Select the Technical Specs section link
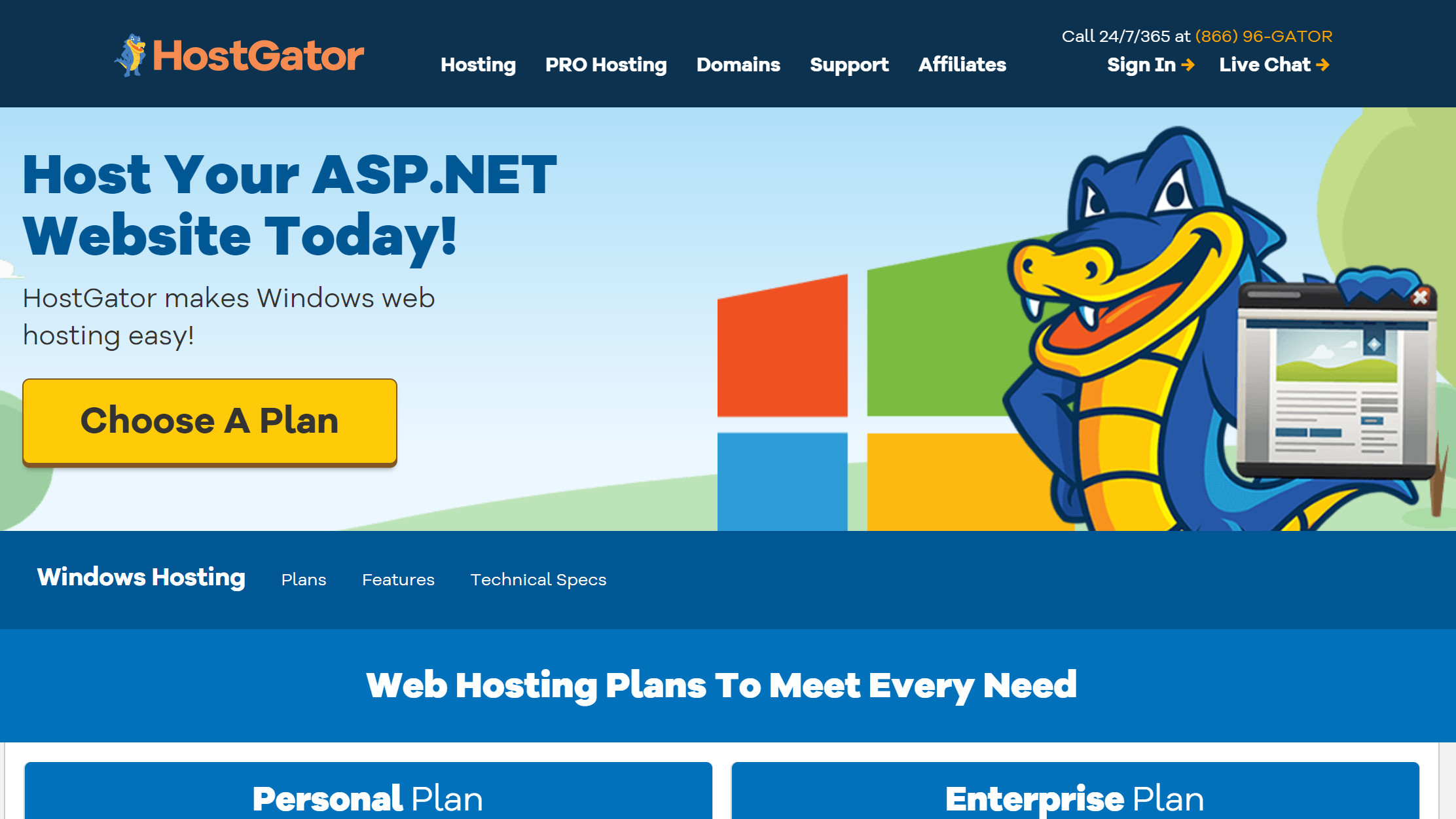This screenshot has width=1456, height=819. [539, 579]
